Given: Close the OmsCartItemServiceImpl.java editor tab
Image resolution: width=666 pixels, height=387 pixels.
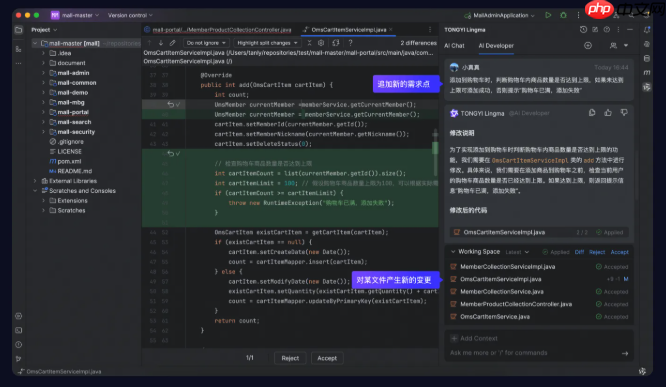Looking at the screenshot, I should click(x=391, y=30).
